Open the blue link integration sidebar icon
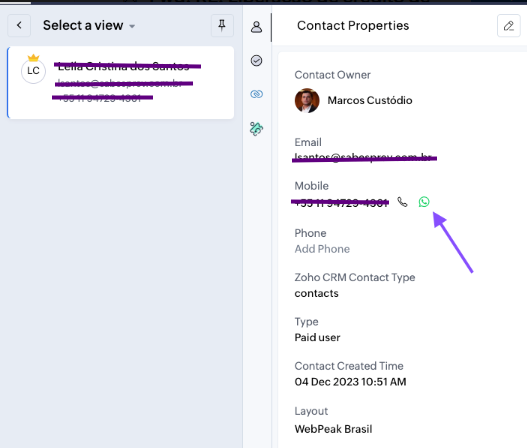The width and height of the screenshot is (527, 448). pos(256,94)
